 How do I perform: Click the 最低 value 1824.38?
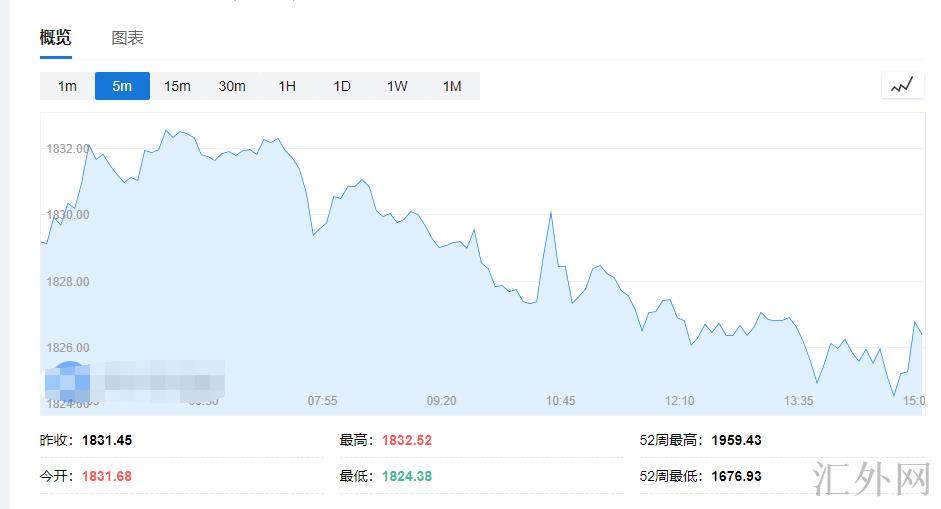[x=407, y=476]
